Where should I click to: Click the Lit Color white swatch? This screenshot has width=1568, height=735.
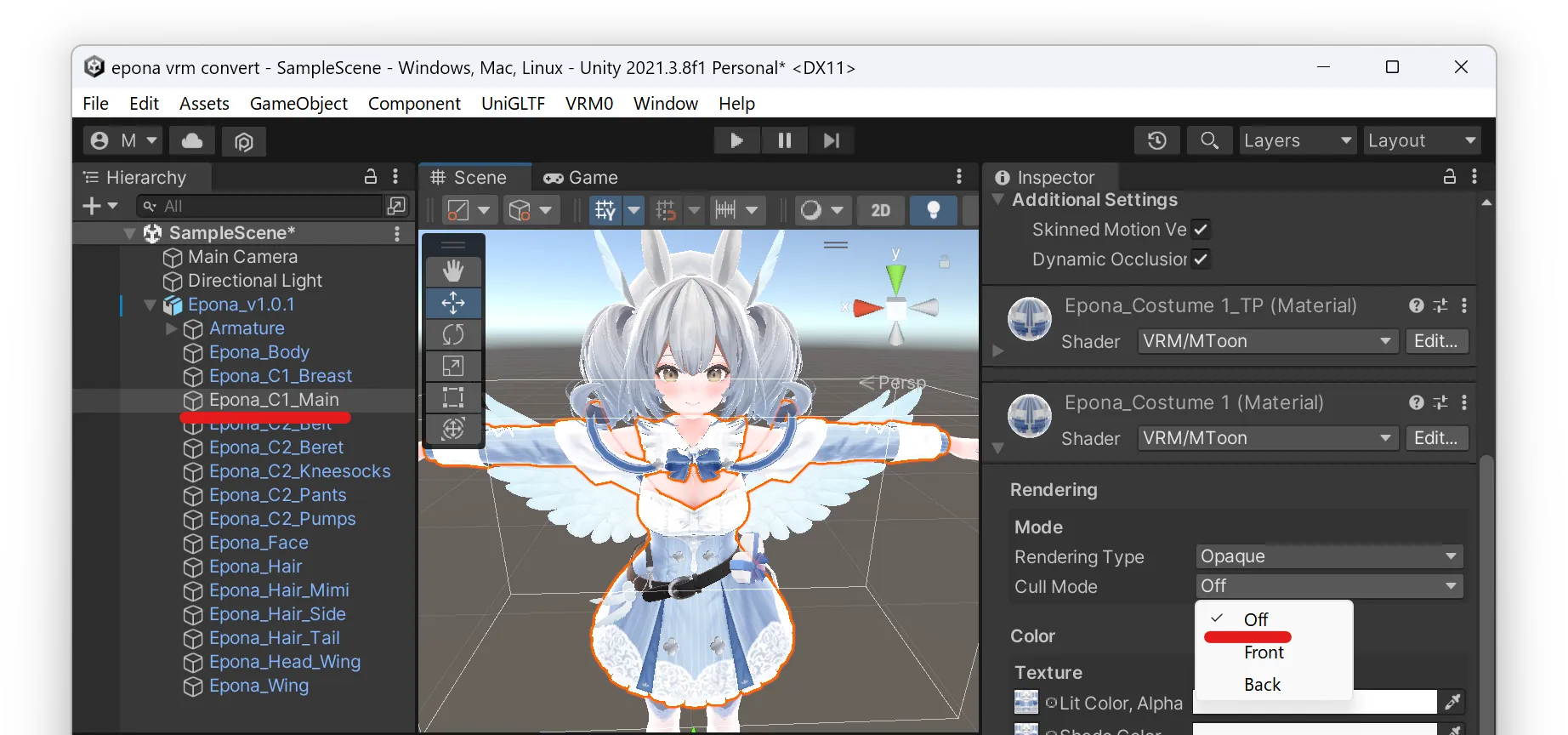(1315, 703)
